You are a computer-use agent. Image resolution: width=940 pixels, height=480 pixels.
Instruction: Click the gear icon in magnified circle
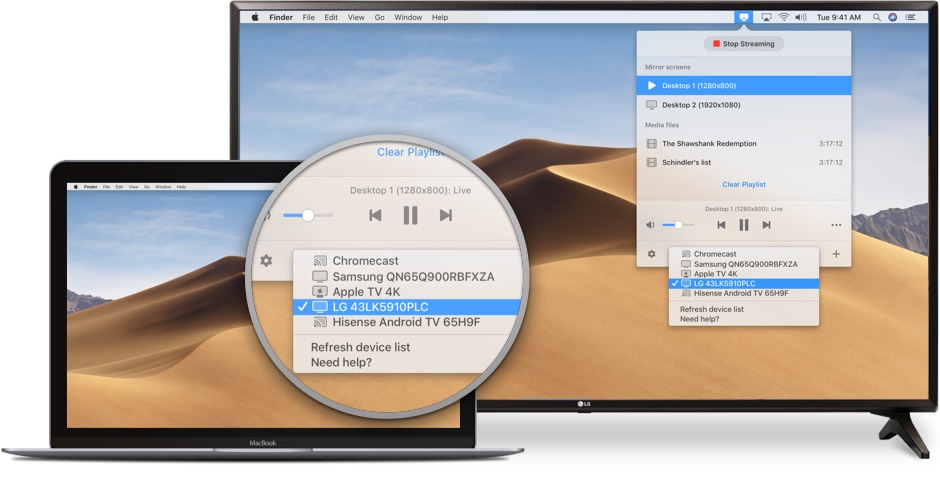coord(266,261)
